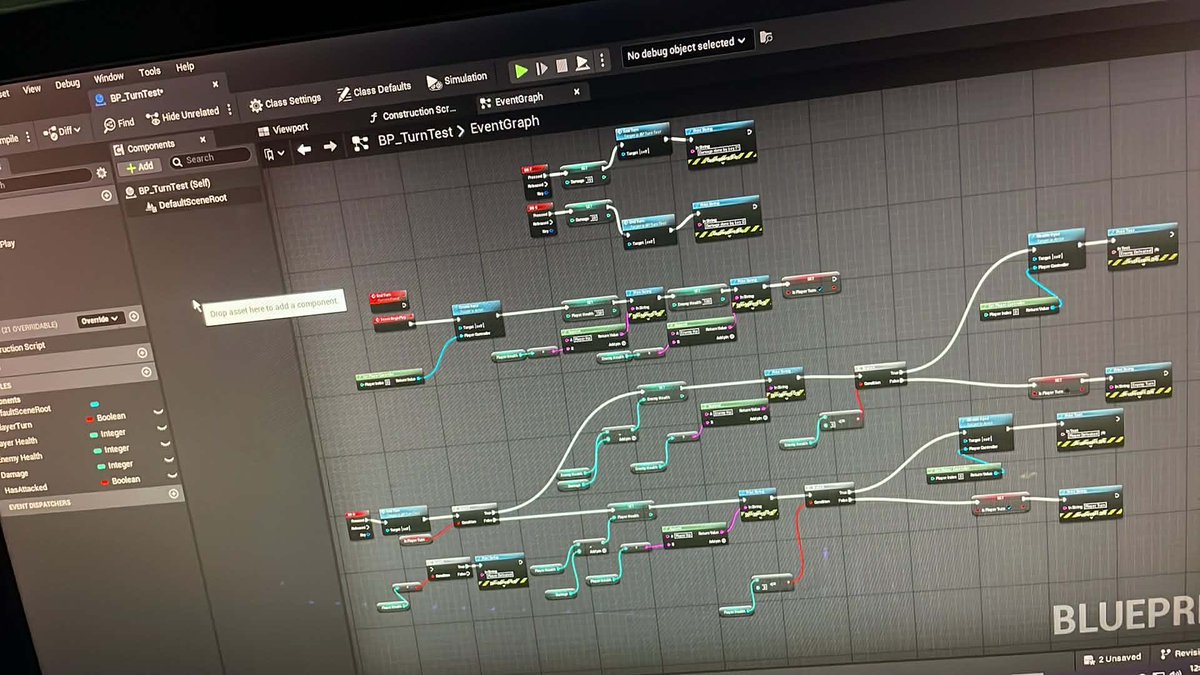Click Damage Integer type pill
1200x675 pixels.
[x=100, y=466]
